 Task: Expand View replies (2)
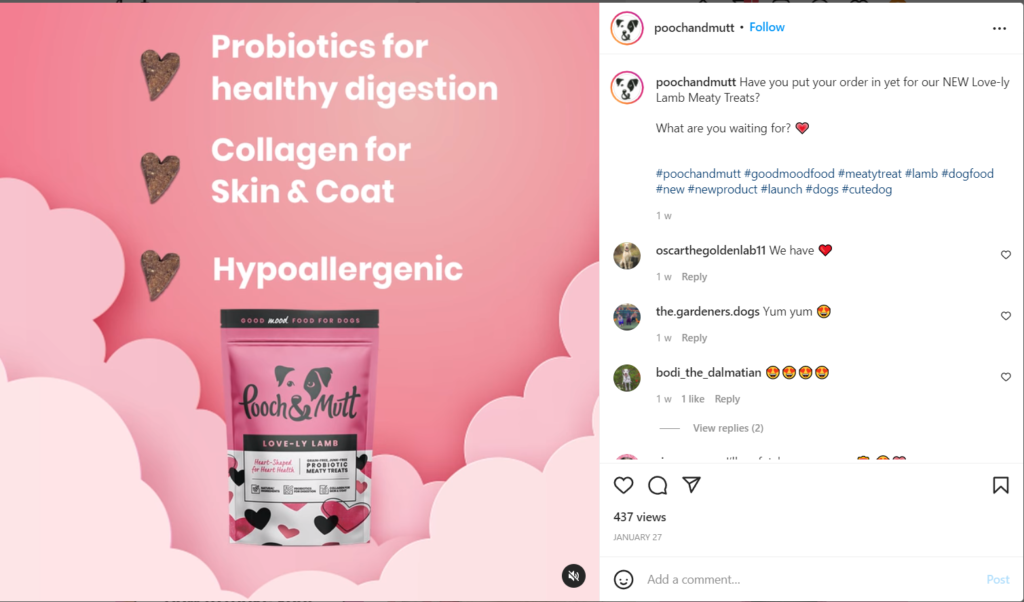click(728, 428)
